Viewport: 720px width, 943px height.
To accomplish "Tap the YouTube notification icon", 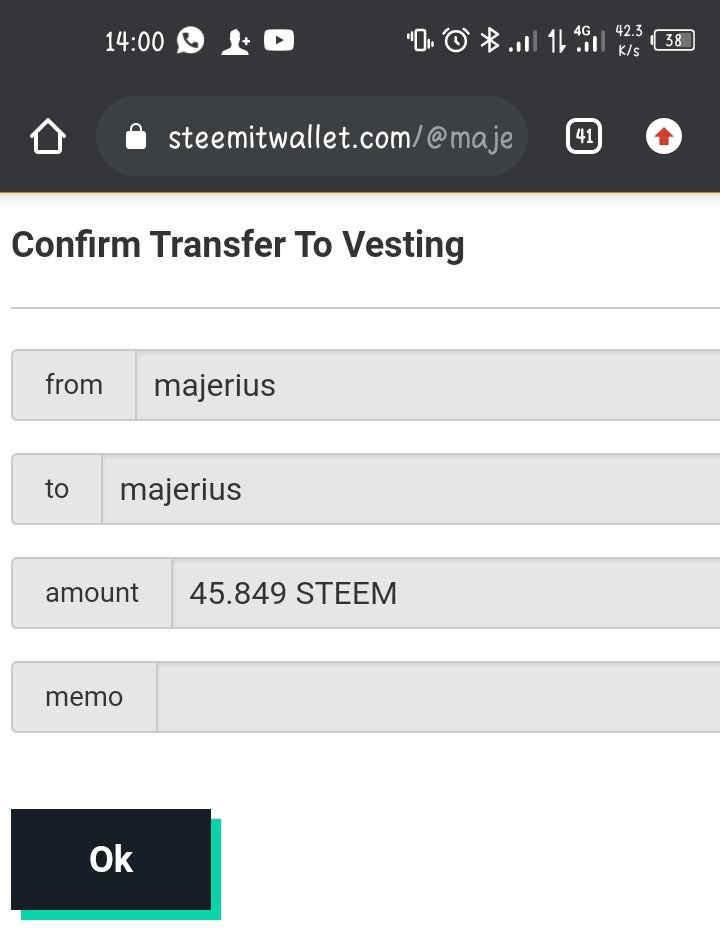I will (x=279, y=41).
